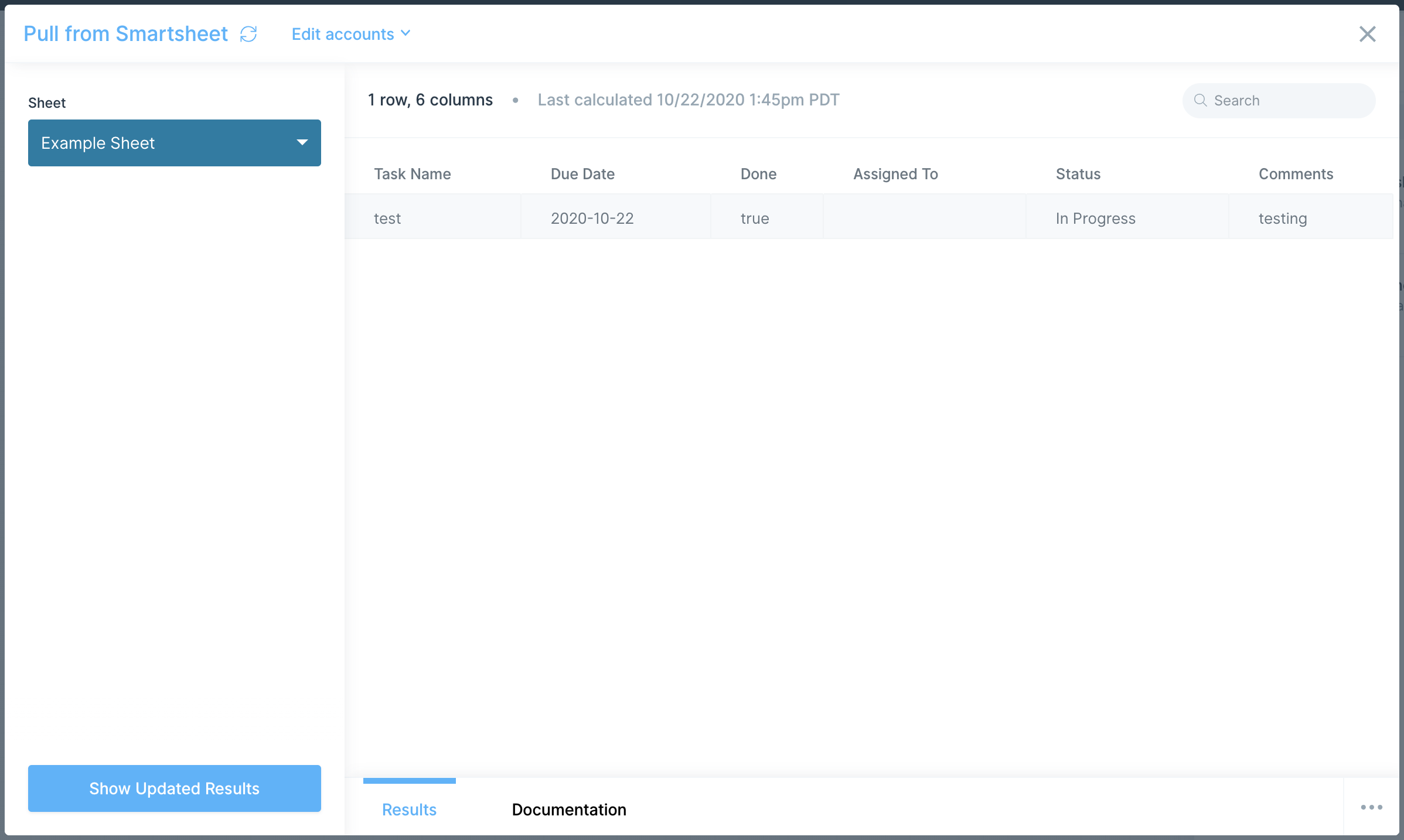The width and height of the screenshot is (1404, 840).
Task: Click the Task Name column header
Action: [413, 174]
